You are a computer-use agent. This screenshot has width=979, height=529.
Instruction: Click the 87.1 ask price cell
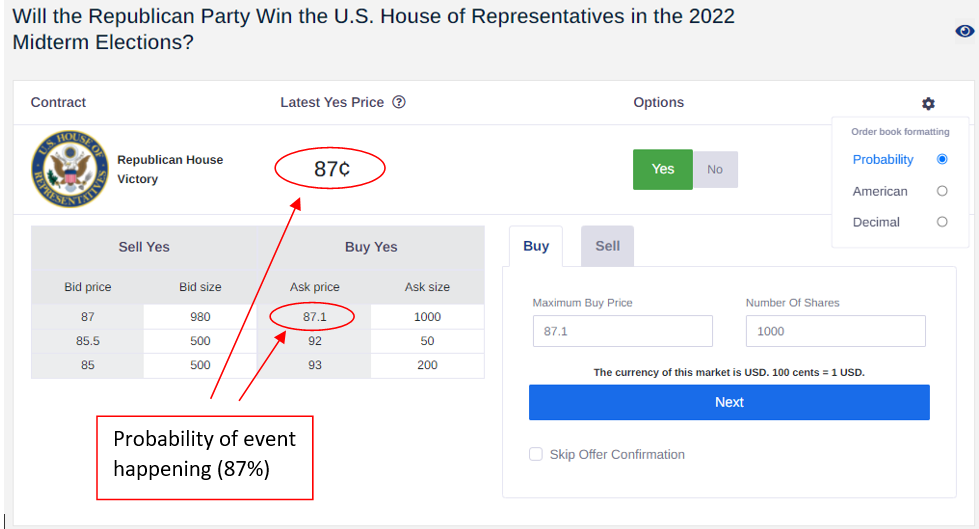(x=315, y=317)
